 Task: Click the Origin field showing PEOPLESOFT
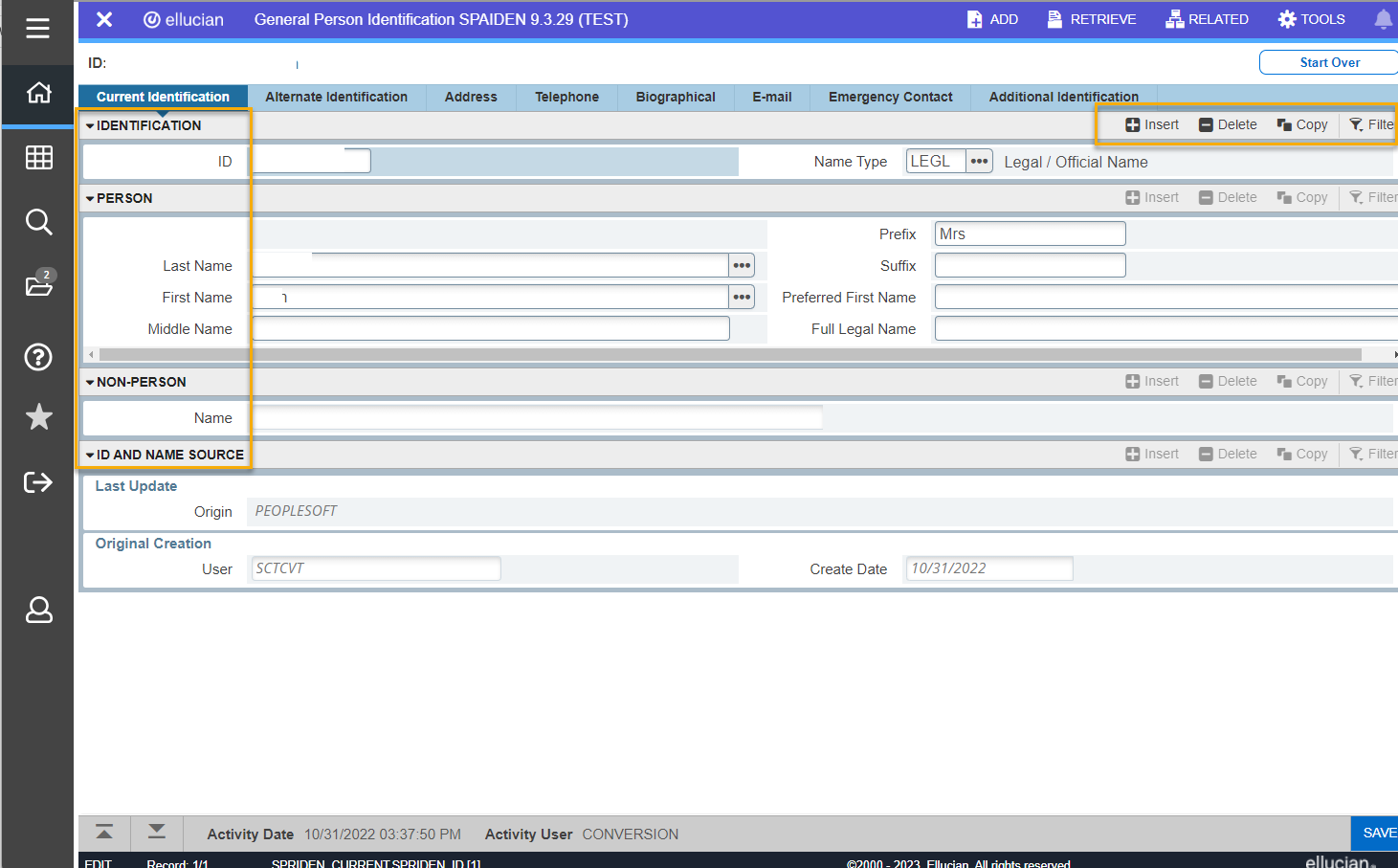point(820,511)
